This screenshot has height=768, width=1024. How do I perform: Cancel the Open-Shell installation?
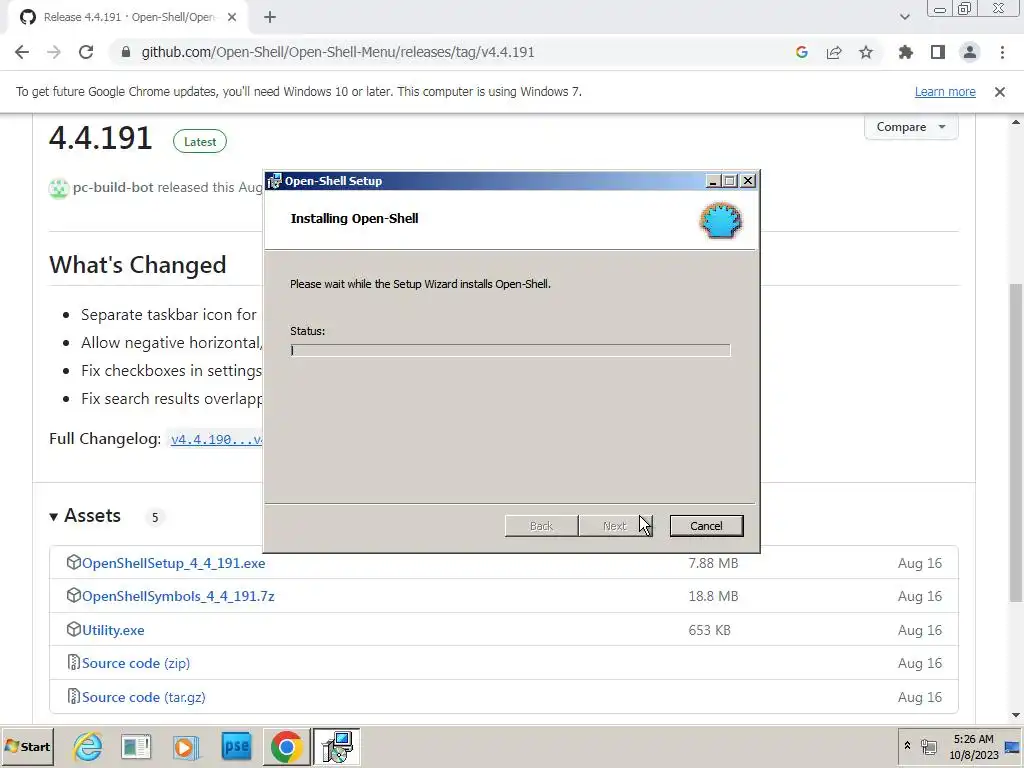tap(706, 526)
